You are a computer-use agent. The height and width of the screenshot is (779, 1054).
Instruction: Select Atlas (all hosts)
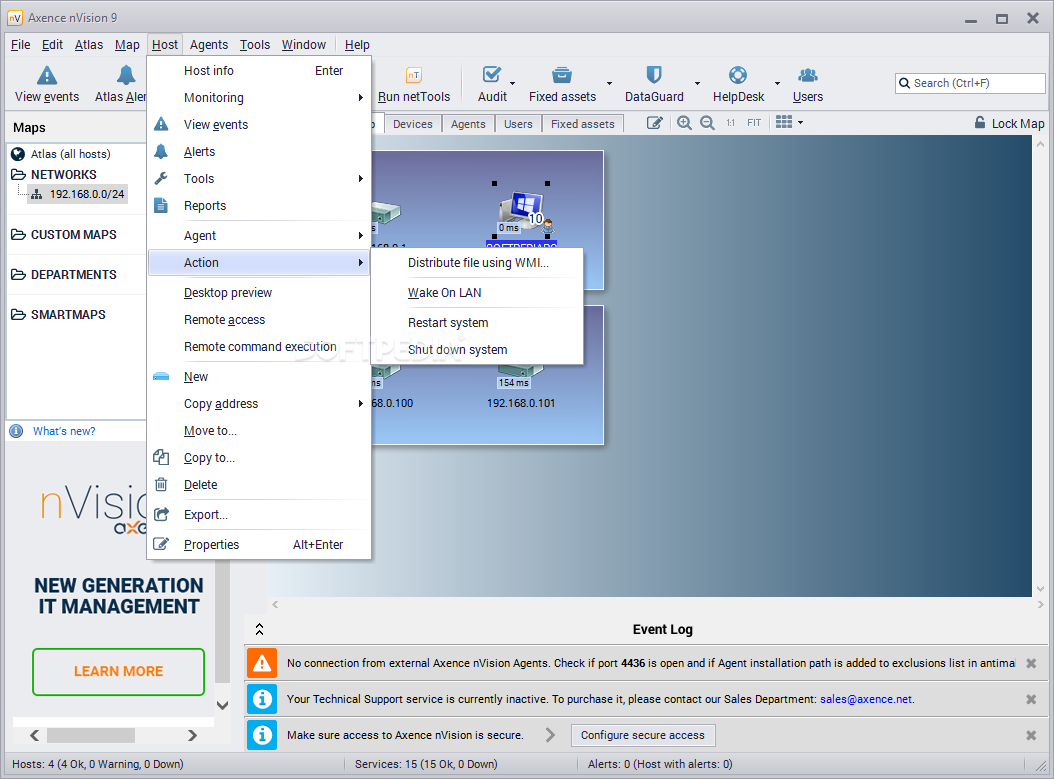point(71,154)
